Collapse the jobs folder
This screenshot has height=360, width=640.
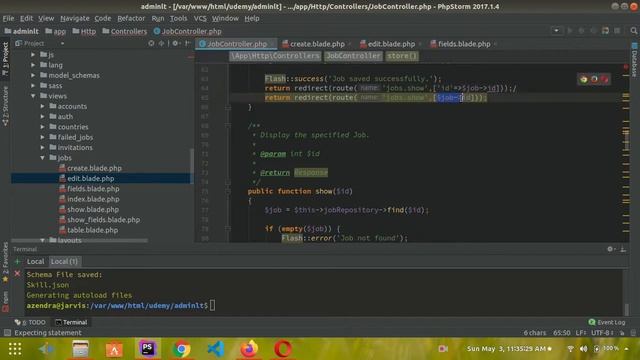[x=42, y=158]
